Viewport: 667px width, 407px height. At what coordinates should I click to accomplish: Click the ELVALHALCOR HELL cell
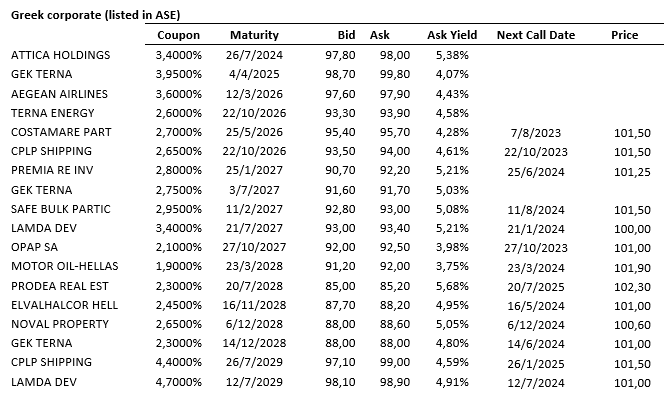point(64,305)
